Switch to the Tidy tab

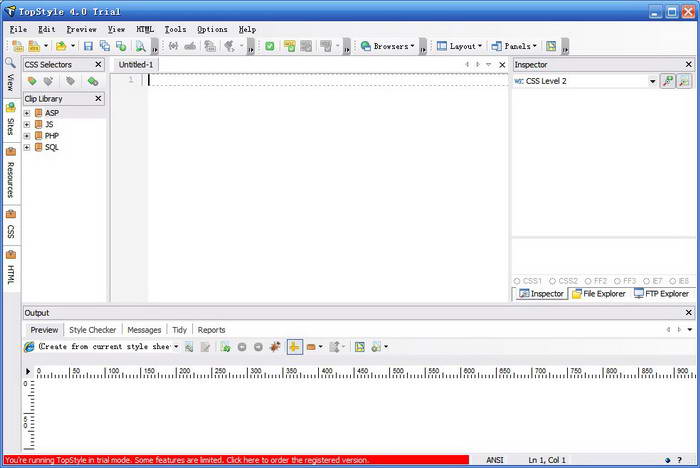tap(179, 330)
